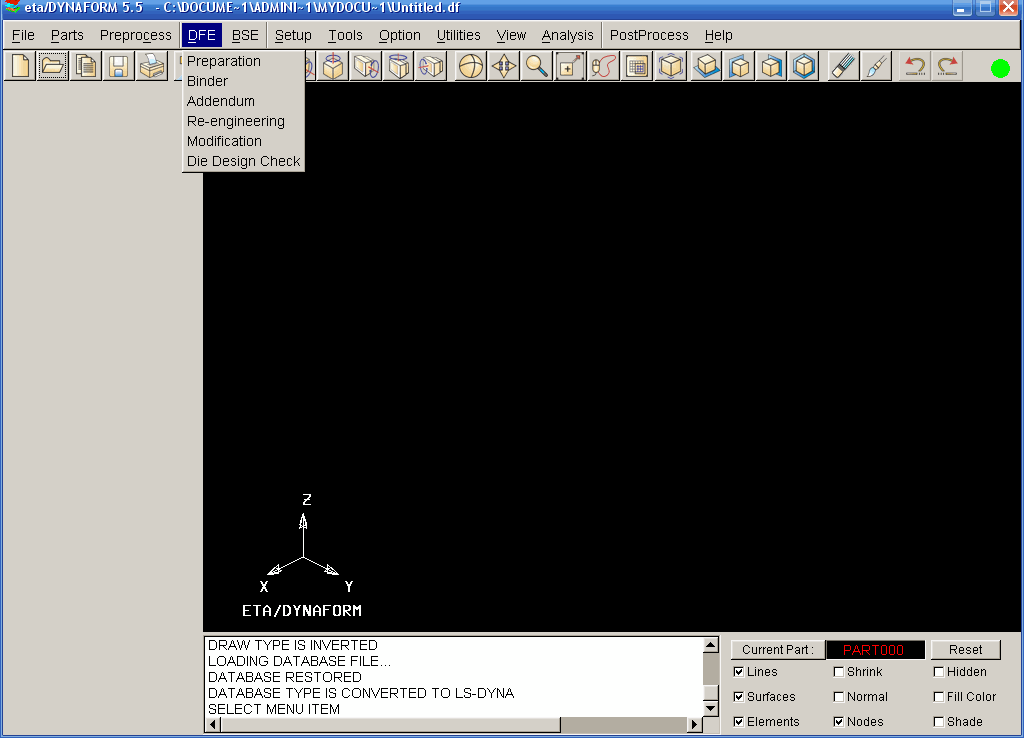Viewport: 1024px width, 738px height.
Task: Switch to left view cube icon
Action: 739,66
